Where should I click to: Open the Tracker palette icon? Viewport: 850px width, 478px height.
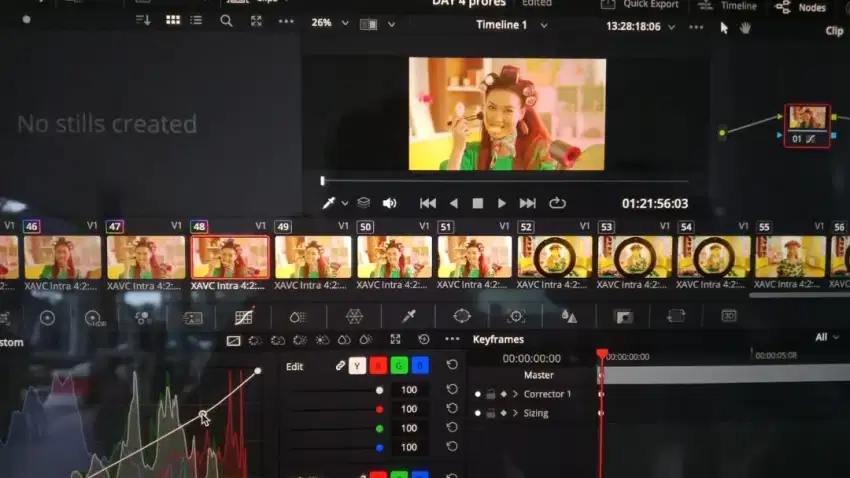click(516, 316)
